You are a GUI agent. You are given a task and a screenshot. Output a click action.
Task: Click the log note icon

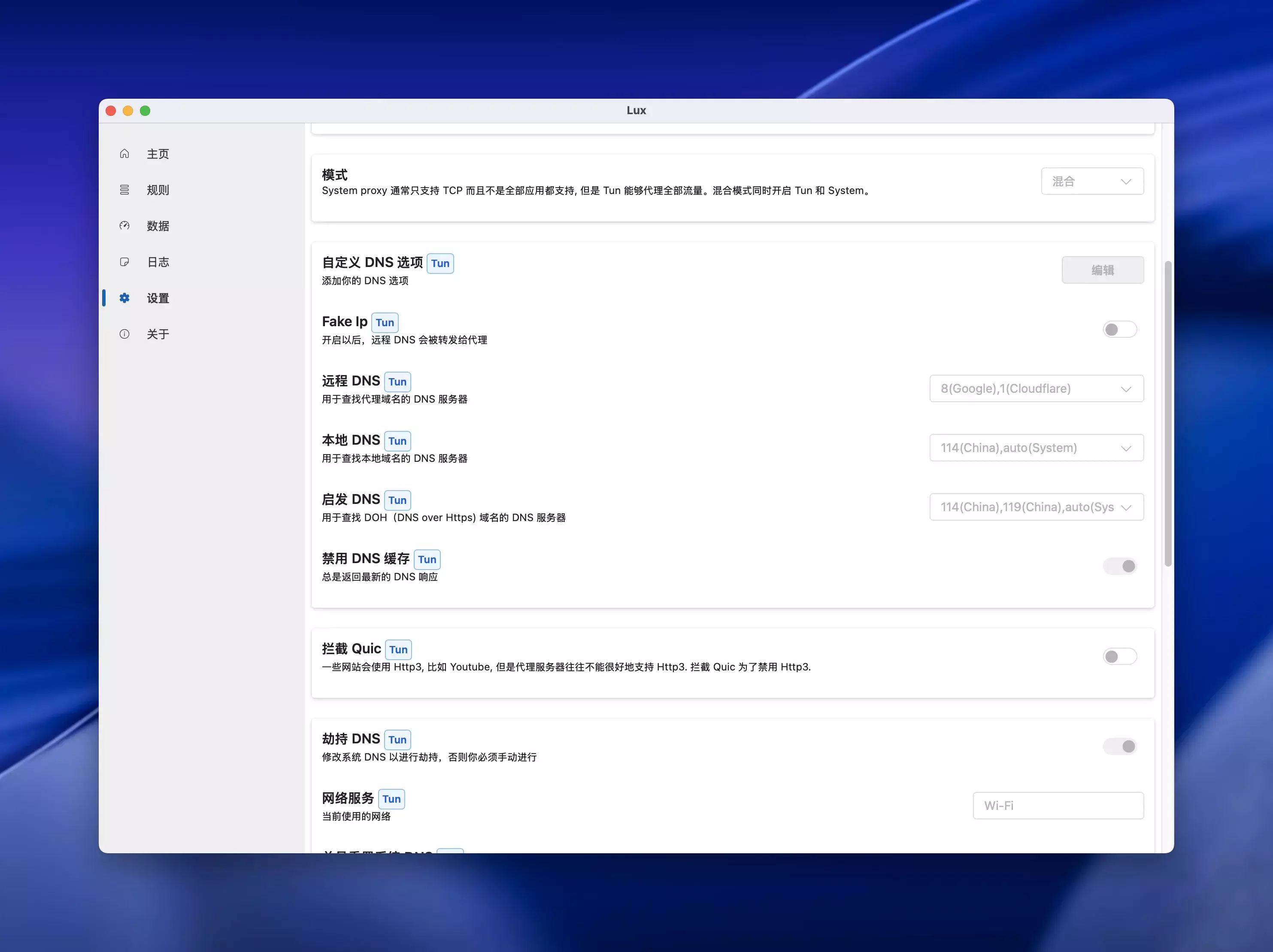[x=124, y=262]
